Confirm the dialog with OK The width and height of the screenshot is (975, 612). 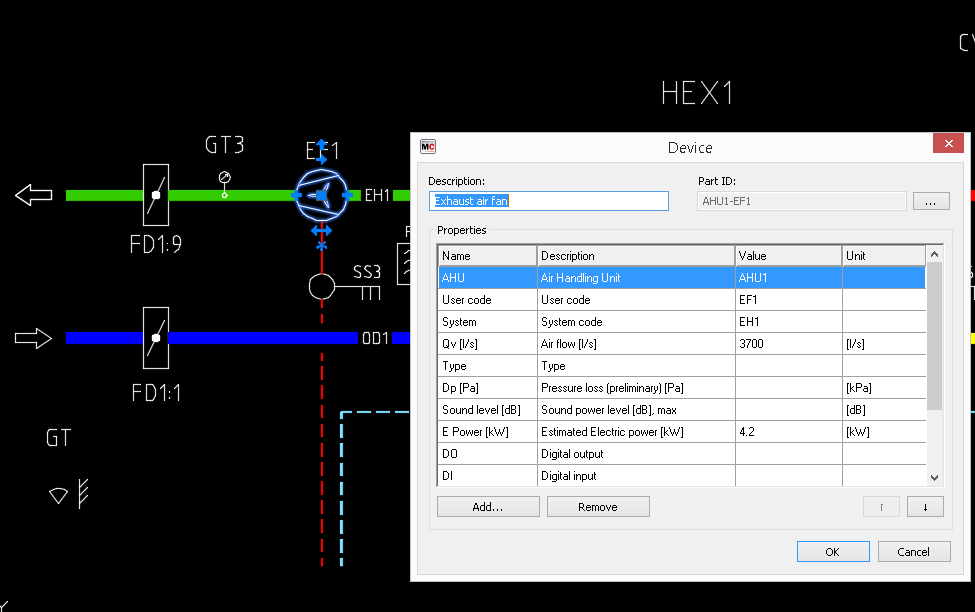point(832,551)
